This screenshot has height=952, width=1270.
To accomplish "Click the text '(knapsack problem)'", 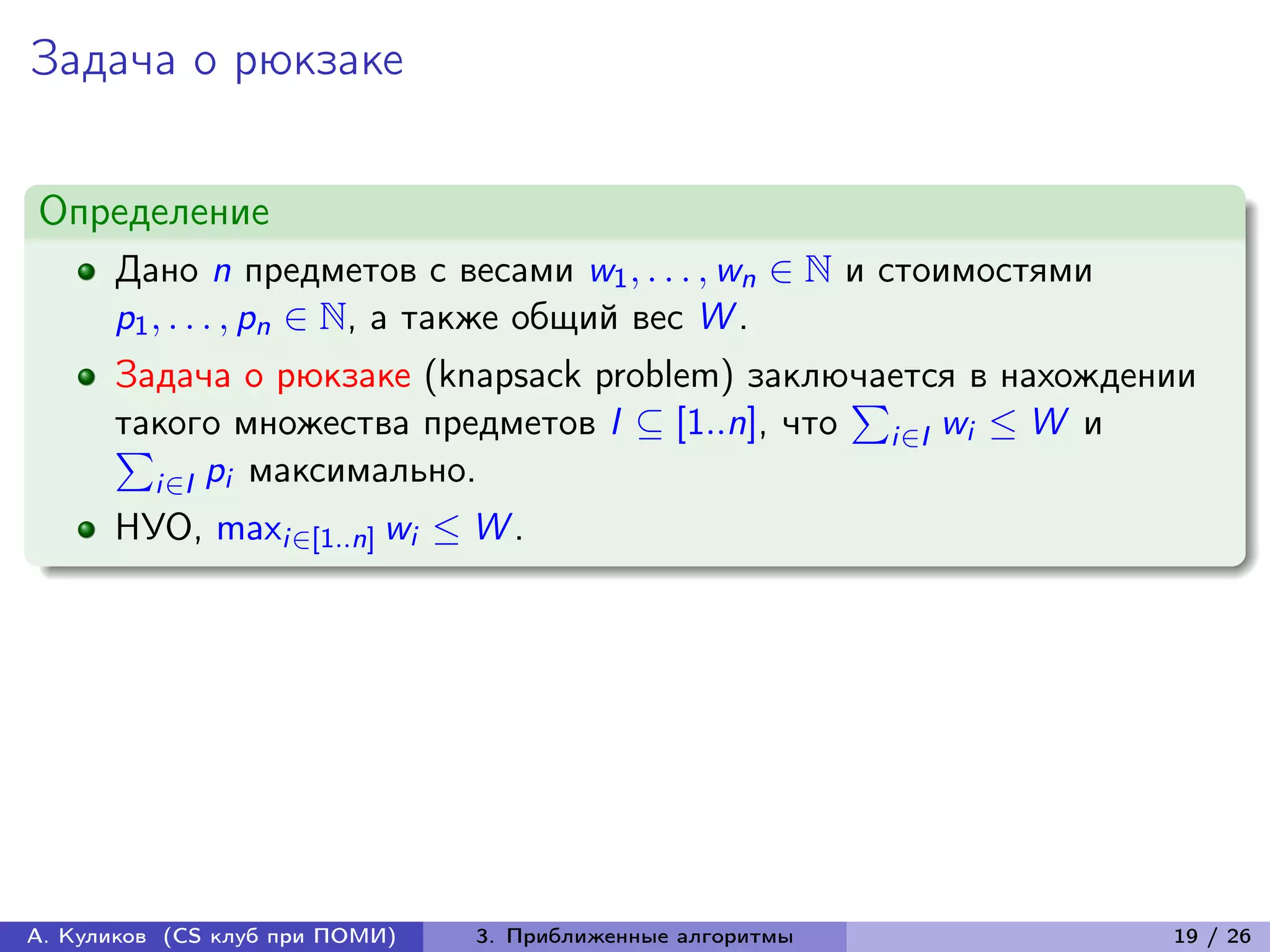I will 579,376.
